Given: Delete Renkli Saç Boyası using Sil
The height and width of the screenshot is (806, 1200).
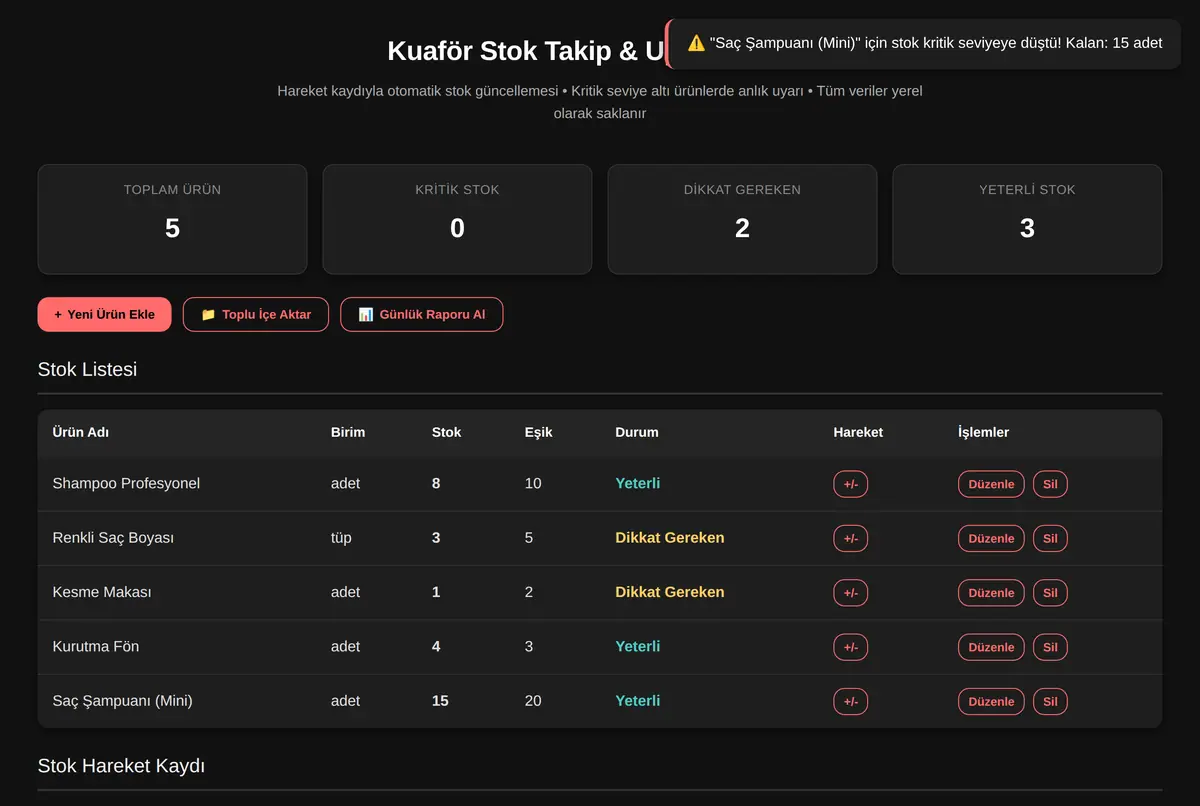Looking at the screenshot, I should point(1050,538).
